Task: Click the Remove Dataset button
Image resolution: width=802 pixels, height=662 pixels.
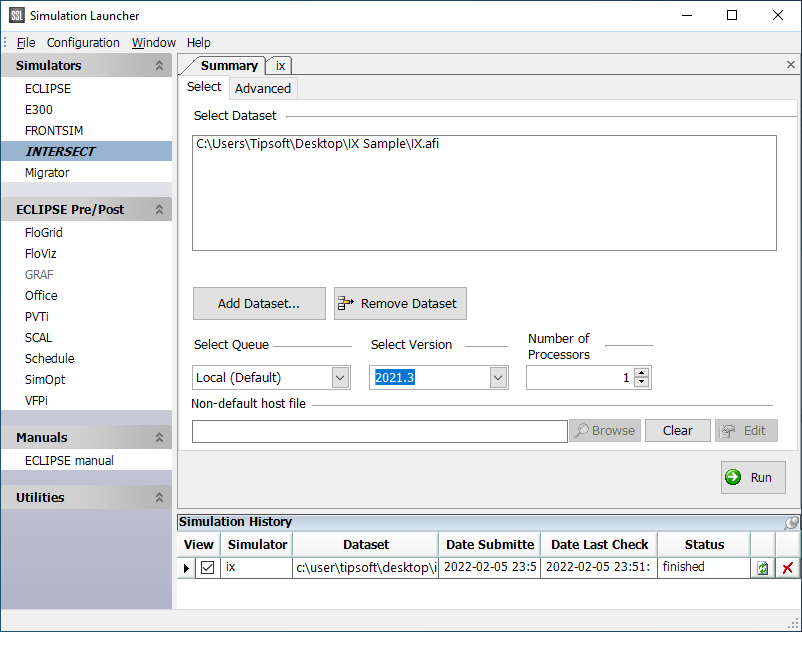Action: click(400, 303)
